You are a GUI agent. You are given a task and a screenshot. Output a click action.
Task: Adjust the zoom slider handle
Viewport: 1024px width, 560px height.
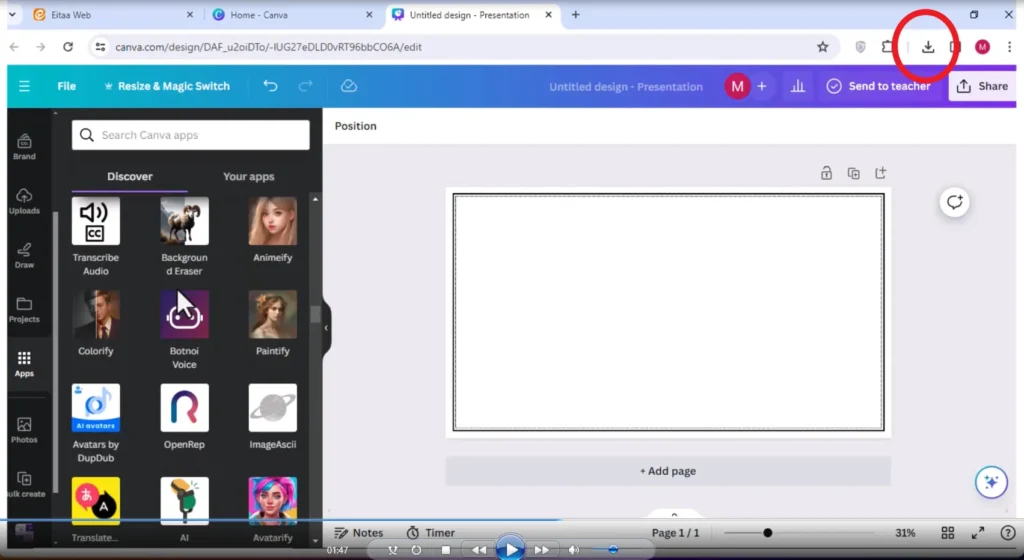click(x=767, y=533)
